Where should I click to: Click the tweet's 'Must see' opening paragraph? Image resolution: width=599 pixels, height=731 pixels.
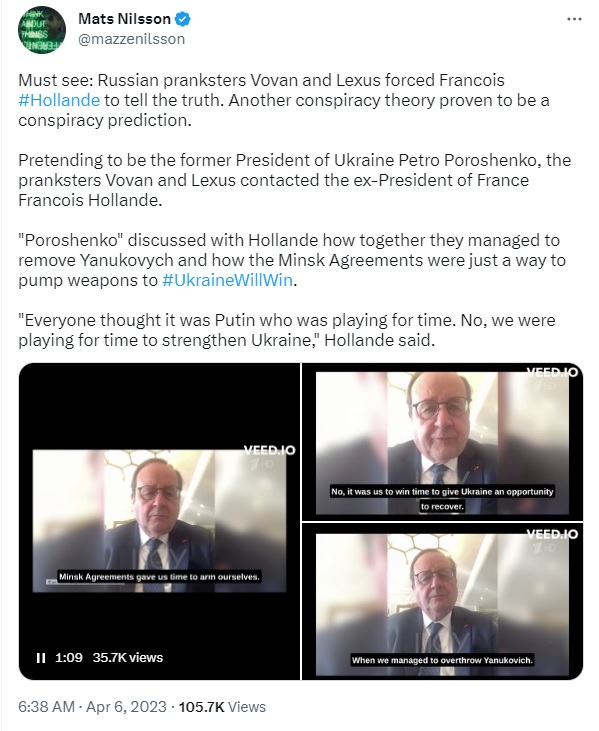pos(284,100)
